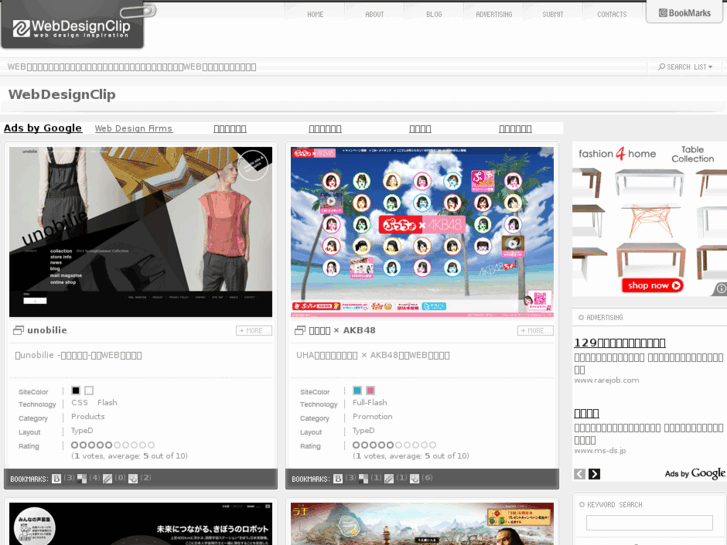Open the BookMarks tab at top right
Viewport: 727px width, 545px height.
[x=685, y=13]
